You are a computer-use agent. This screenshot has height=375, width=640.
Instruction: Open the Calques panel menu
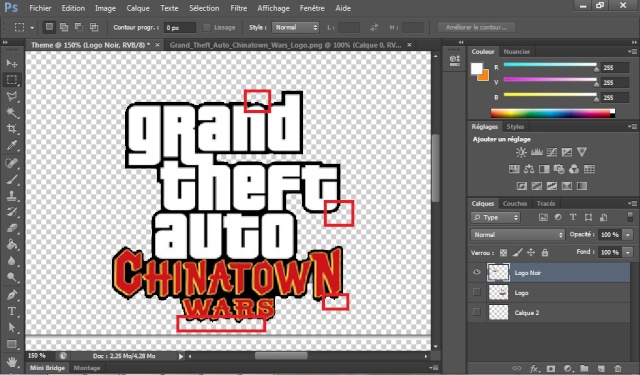pyautogui.click(x=633, y=203)
